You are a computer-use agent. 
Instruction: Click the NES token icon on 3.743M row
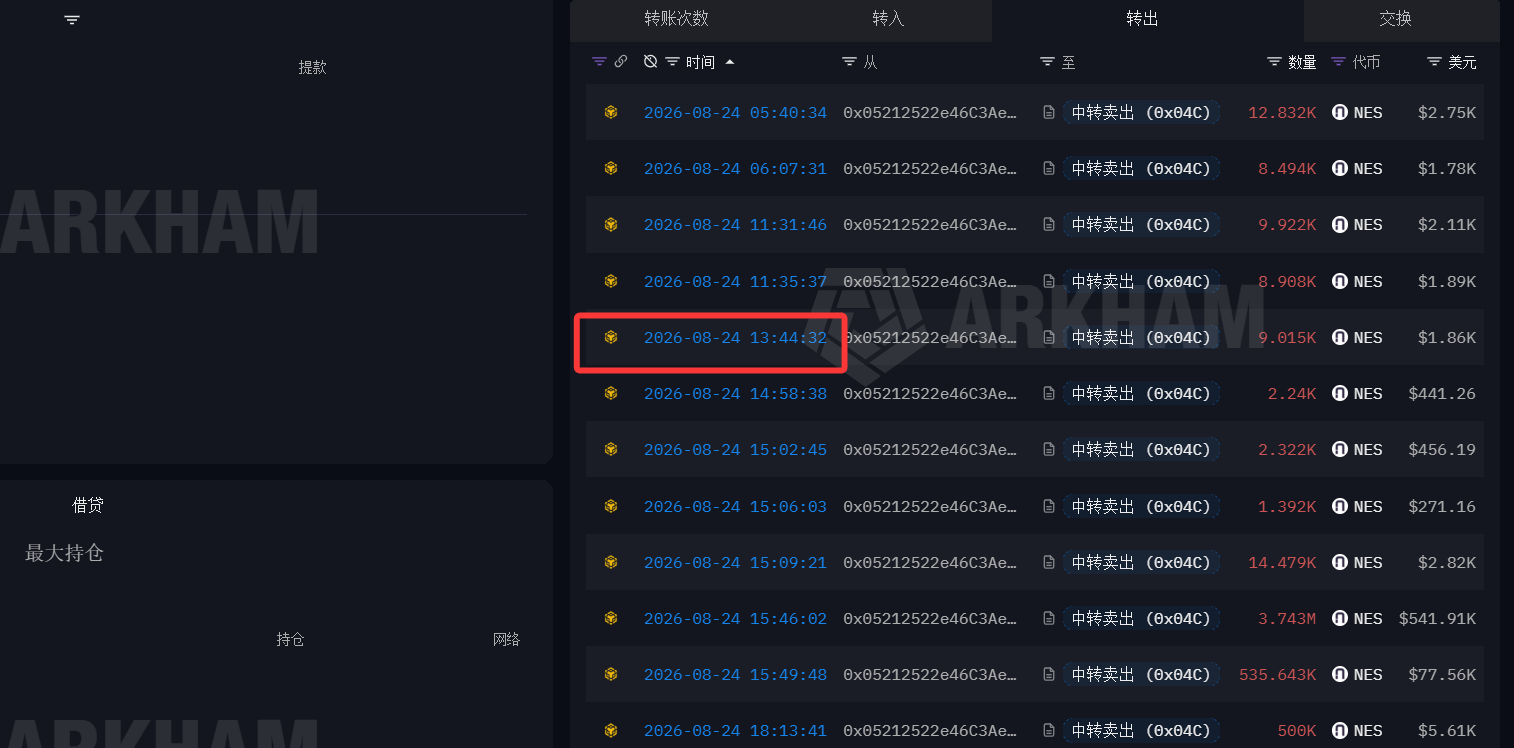(1340, 619)
